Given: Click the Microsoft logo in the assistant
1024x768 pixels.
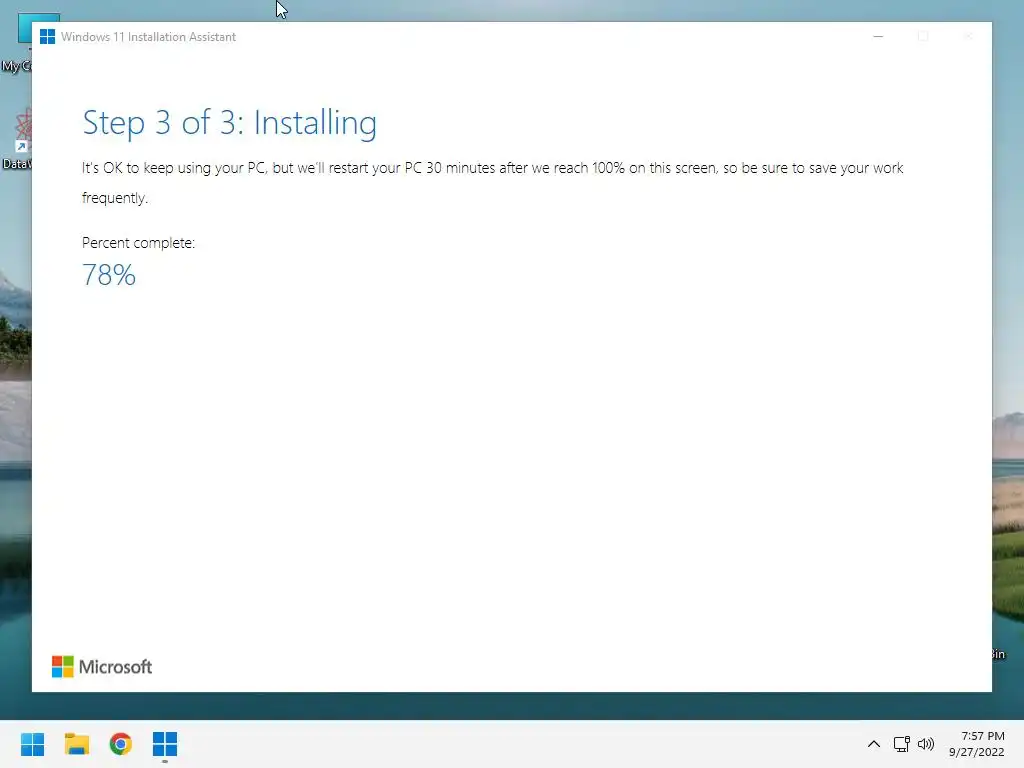Looking at the screenshot, I should point(102,667).
